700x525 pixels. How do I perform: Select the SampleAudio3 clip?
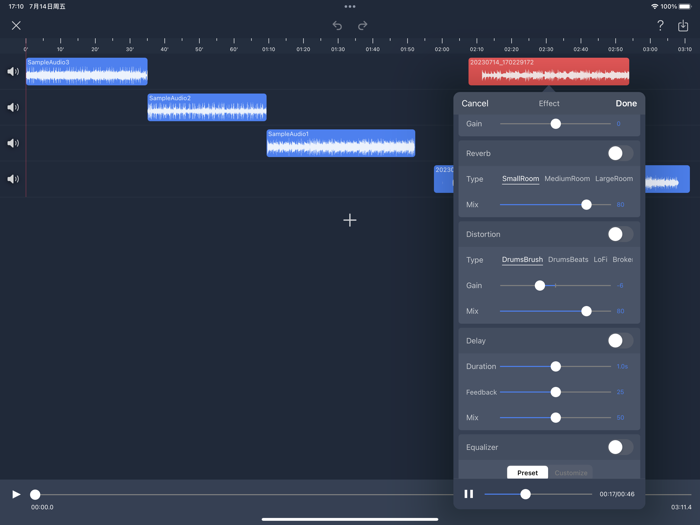click(87, 71)
